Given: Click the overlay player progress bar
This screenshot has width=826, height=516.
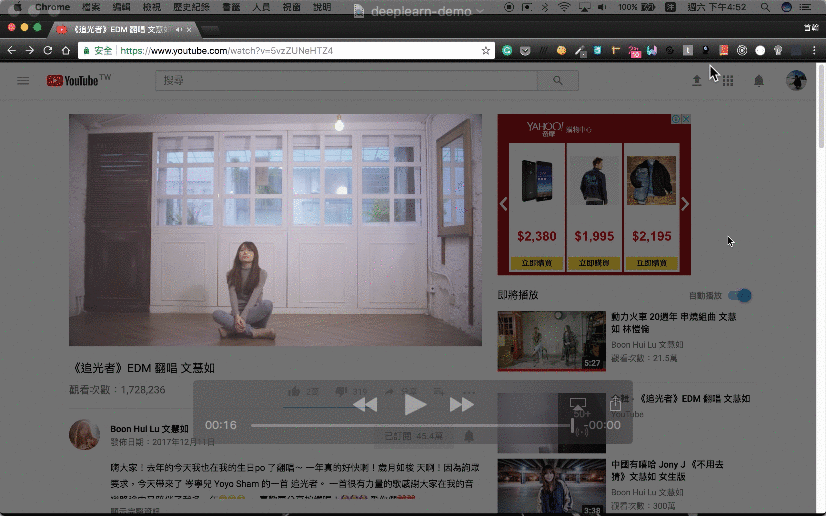Looking at the screenshot, I should click(411, 425).
